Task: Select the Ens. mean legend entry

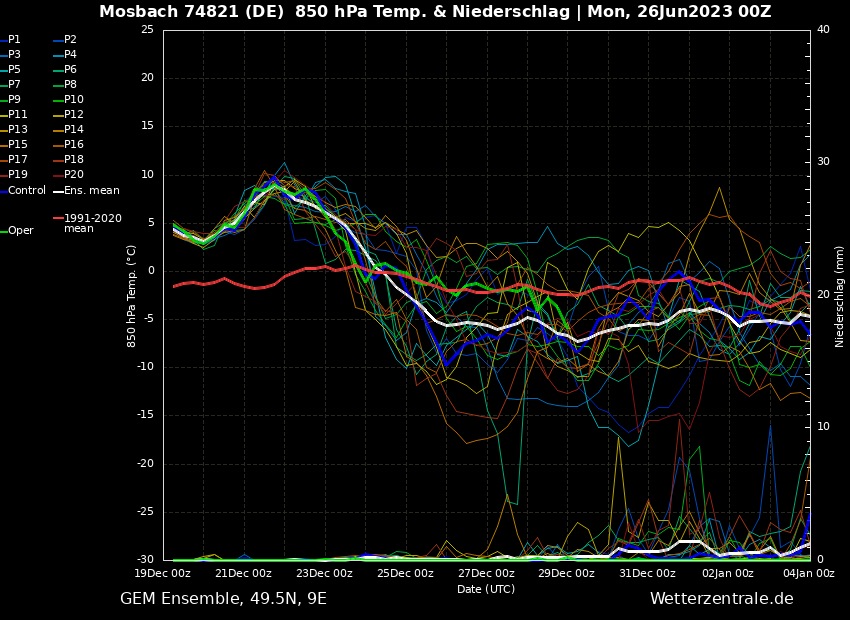Action: (x=91, y=190)
